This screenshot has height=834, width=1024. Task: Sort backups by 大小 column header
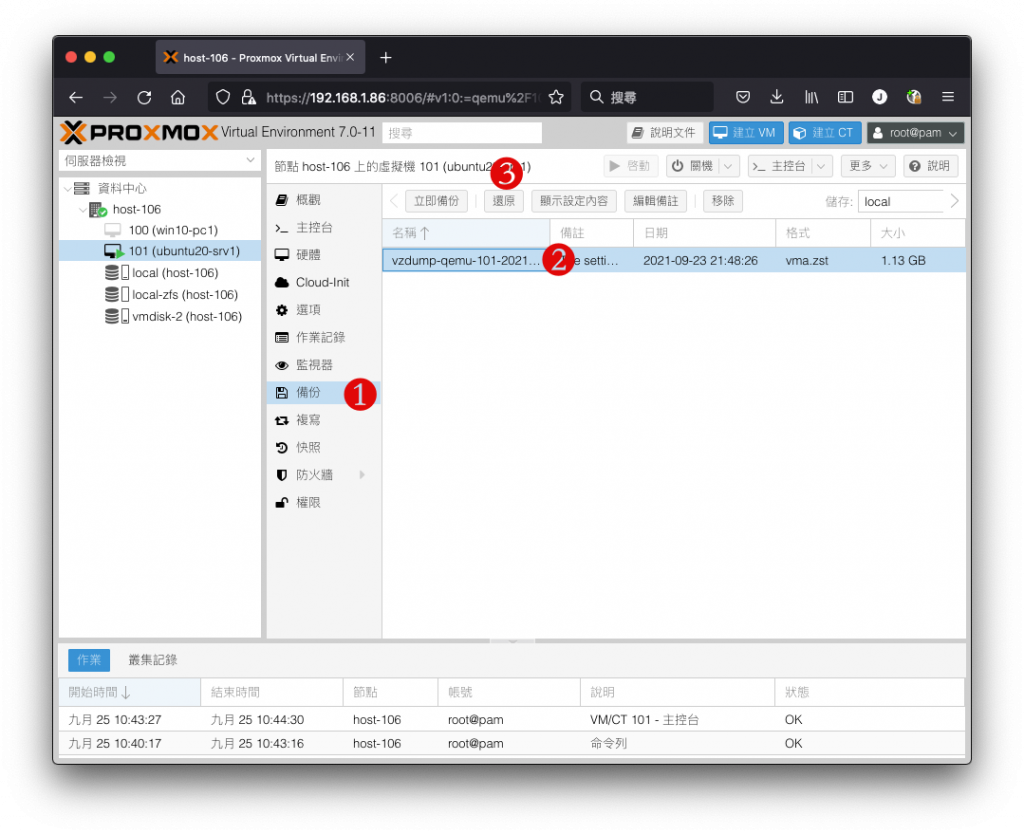pyautogui.click(x=917, y=233)
